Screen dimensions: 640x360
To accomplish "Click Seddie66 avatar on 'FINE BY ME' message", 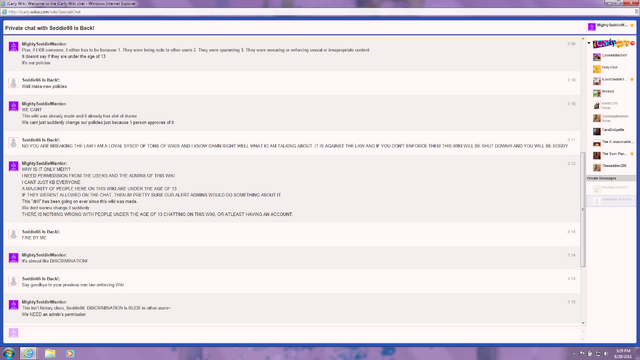I will click(13, 234).
